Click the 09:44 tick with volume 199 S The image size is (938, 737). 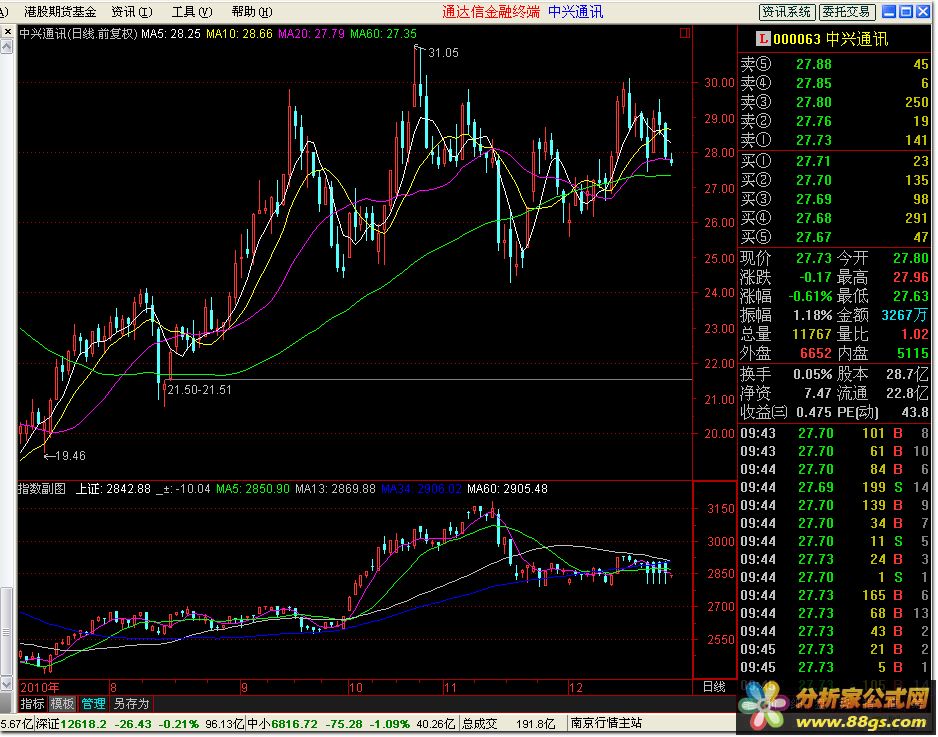(834, 488)
